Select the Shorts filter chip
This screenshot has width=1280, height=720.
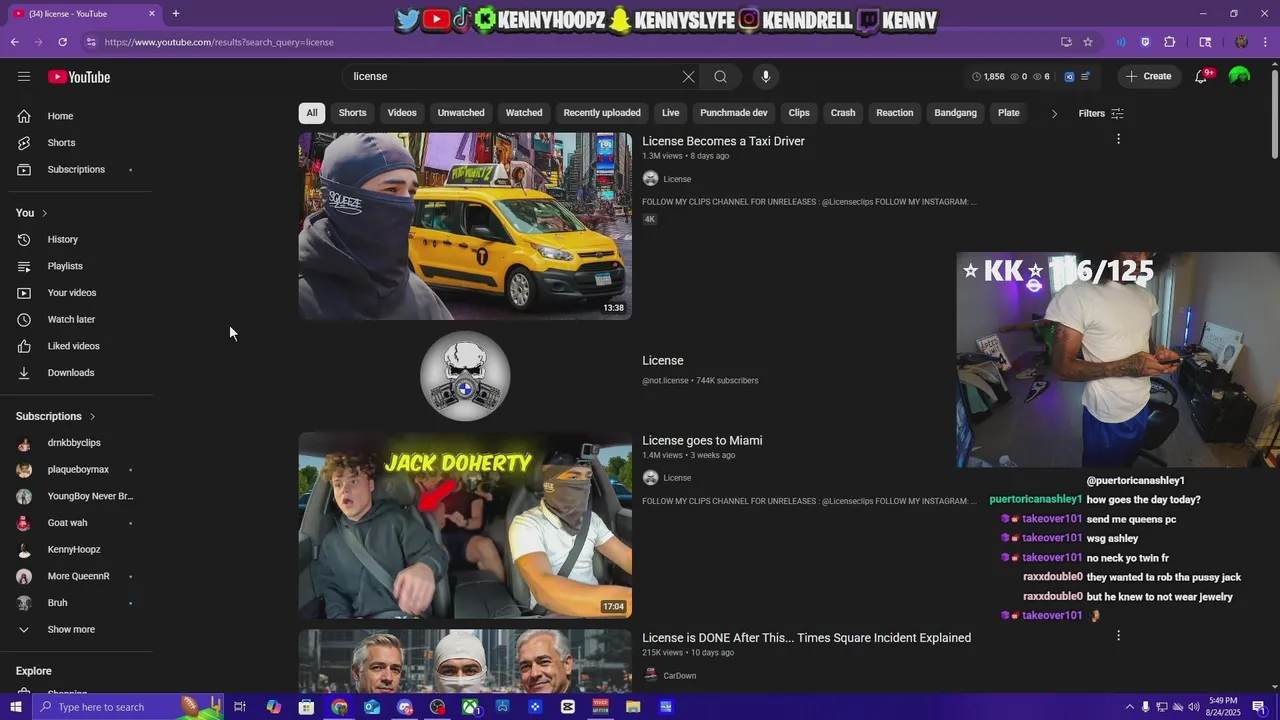point(352,113)
